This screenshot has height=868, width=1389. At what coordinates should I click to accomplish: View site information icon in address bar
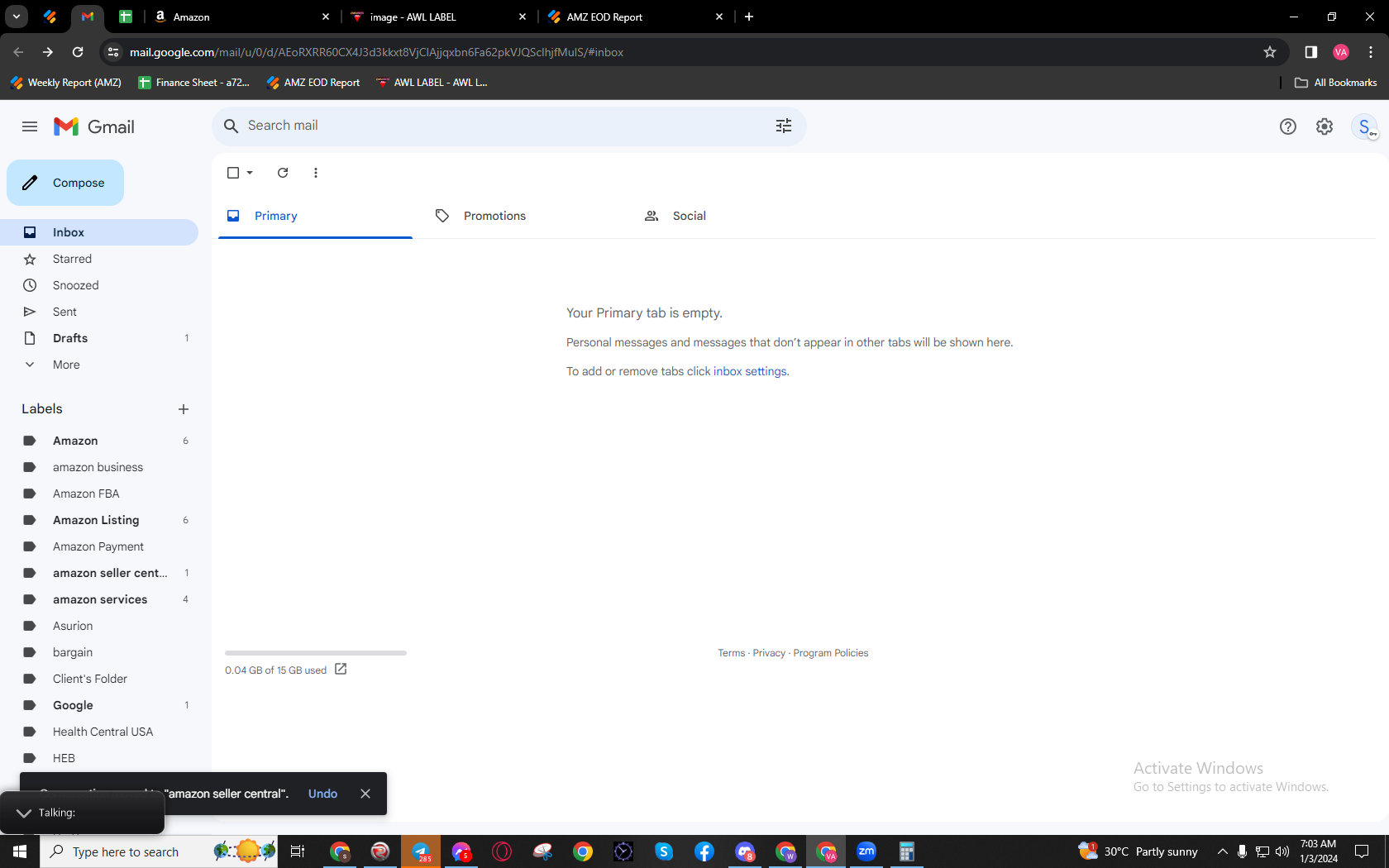click(x=113, y=52)
